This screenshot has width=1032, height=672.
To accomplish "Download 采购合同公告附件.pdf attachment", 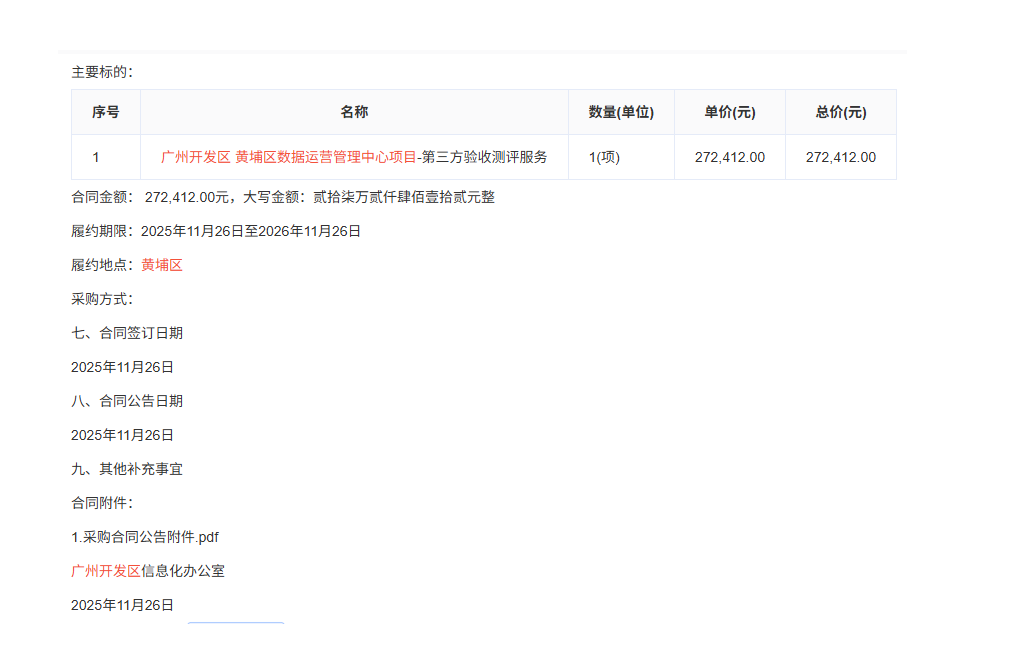I will [146, 536].
